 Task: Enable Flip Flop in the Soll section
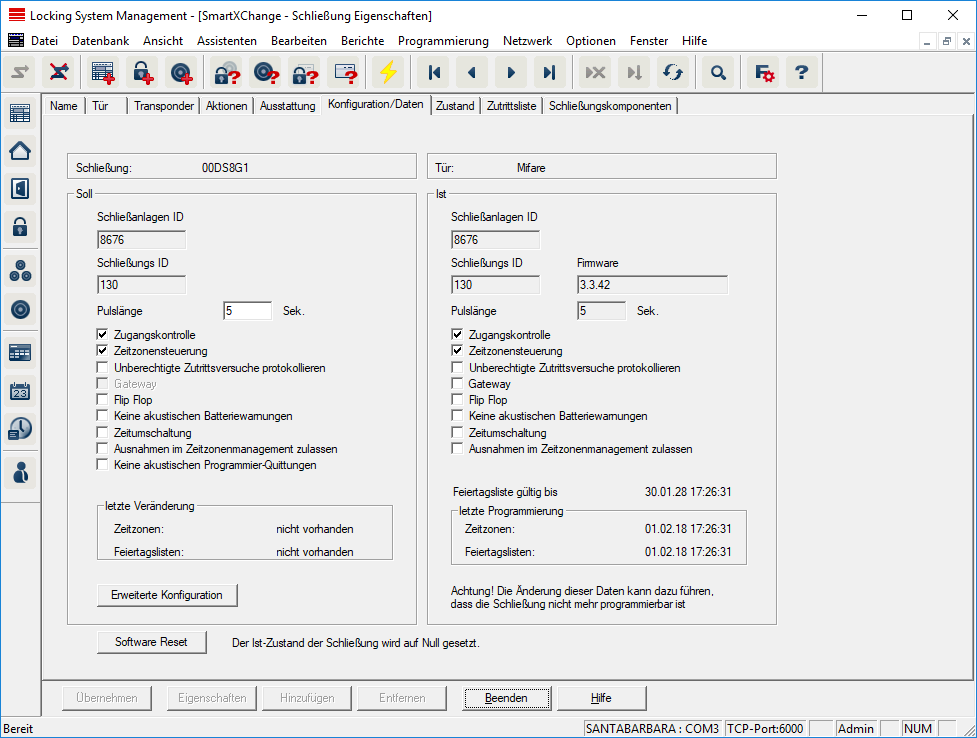click(102, 400)
